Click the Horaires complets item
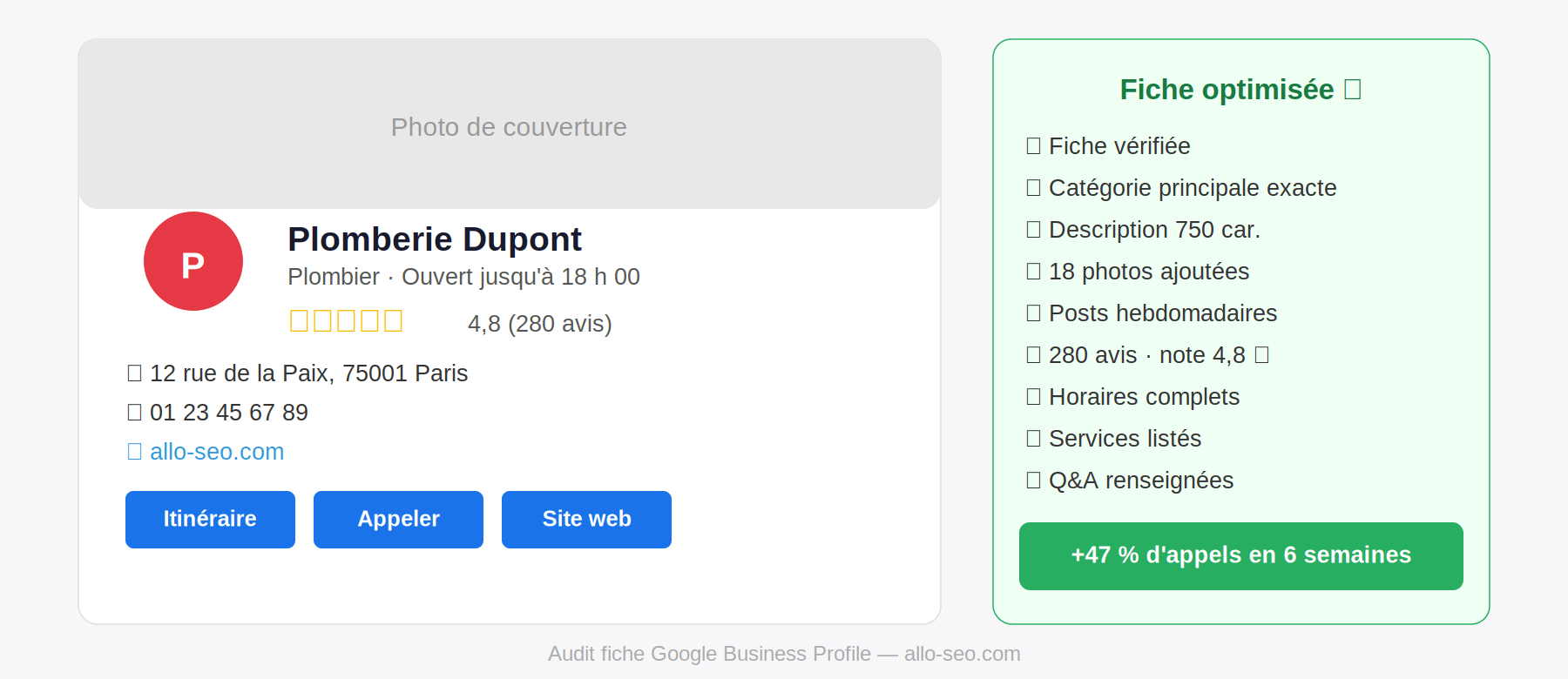This screenshot has width=1568, height=679. pyautogui.click(x=1132, y=397)
